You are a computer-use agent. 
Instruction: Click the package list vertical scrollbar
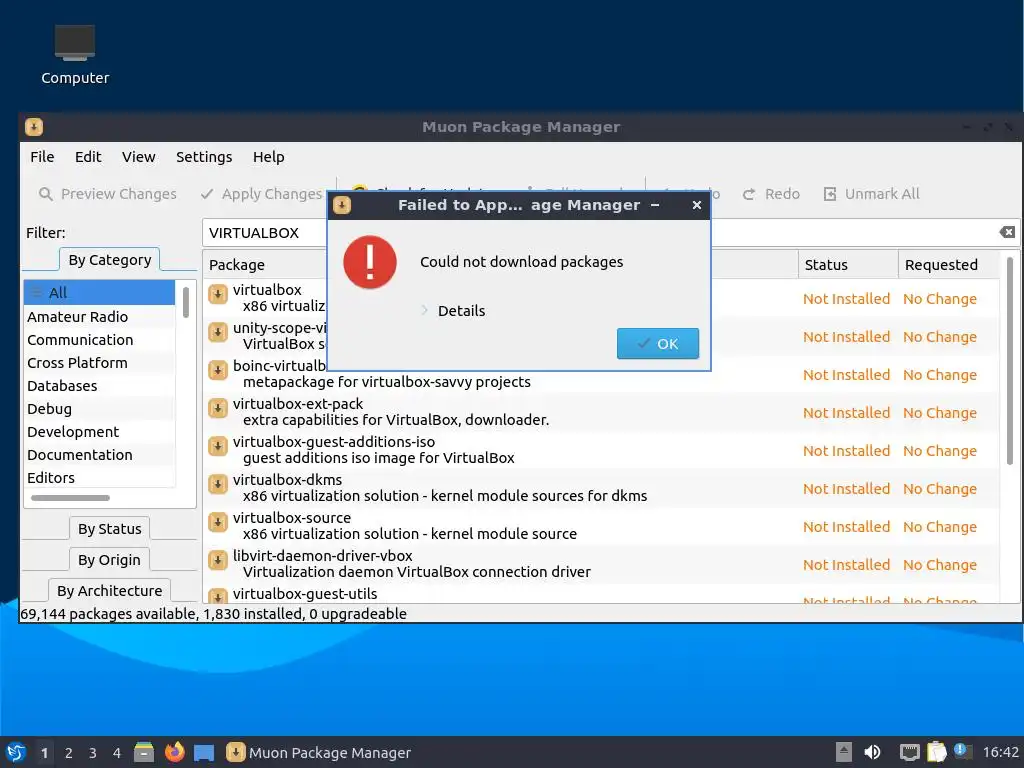[x=1010, y=361]
